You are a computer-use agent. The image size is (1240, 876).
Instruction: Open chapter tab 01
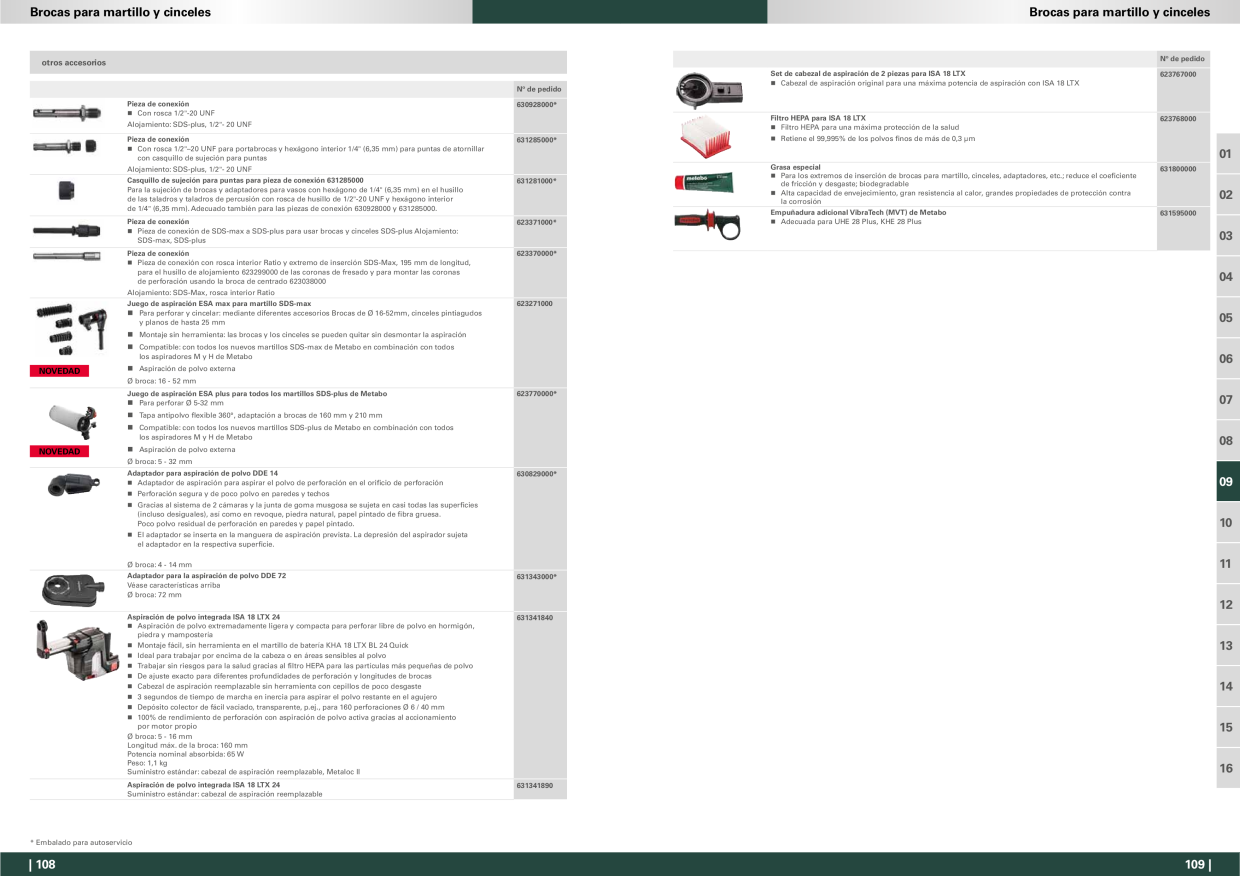coord(1227,153)
